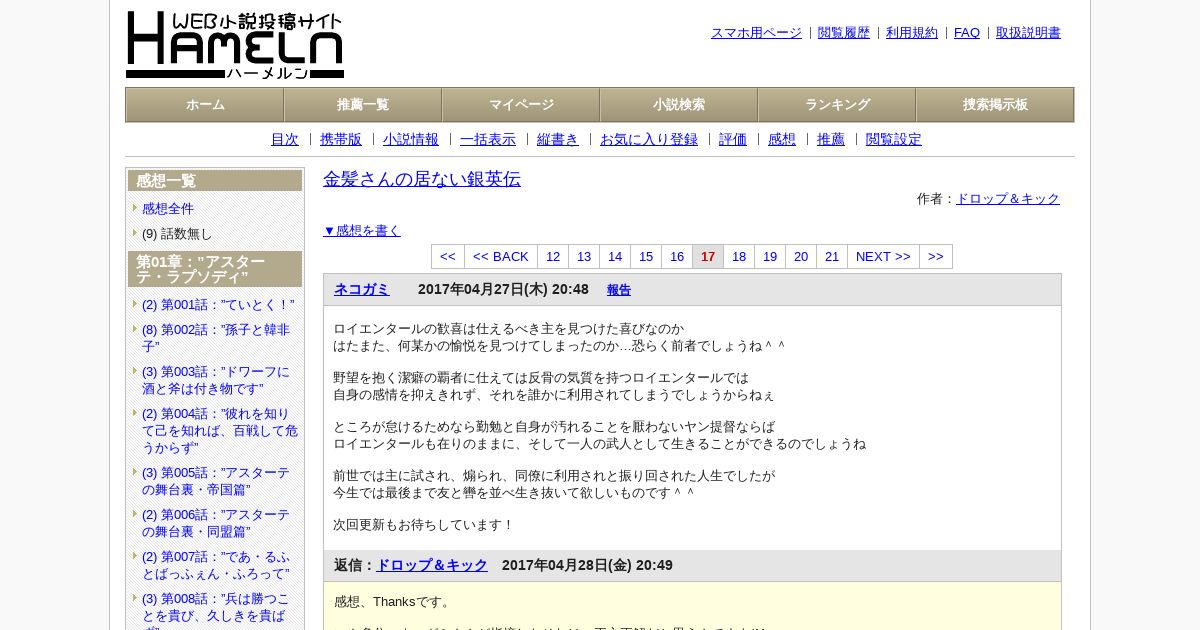
Task: Switch to 携帯版 view
Action: click(x=341, y=139)
